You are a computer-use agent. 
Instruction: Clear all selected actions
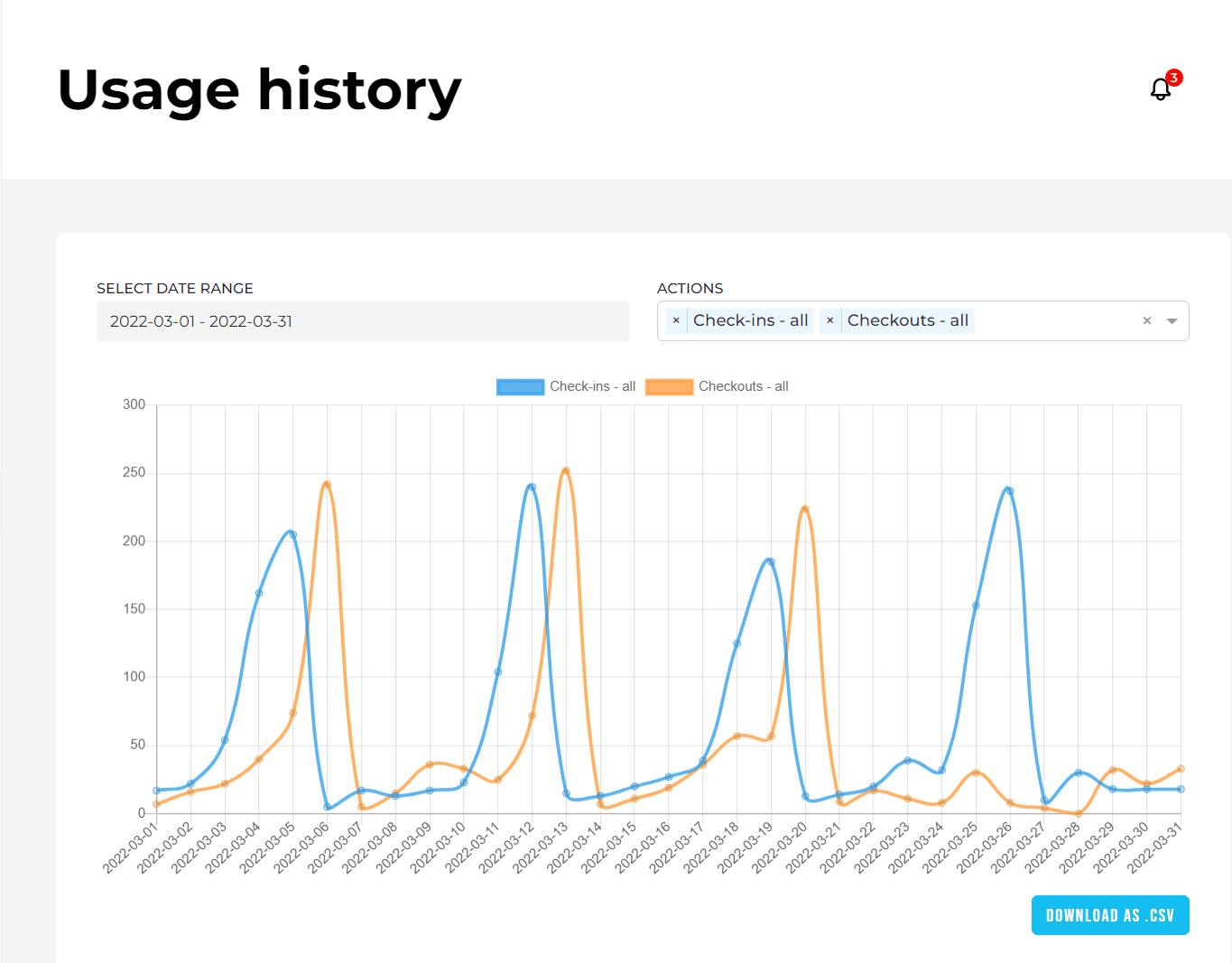pos(1147,320)
